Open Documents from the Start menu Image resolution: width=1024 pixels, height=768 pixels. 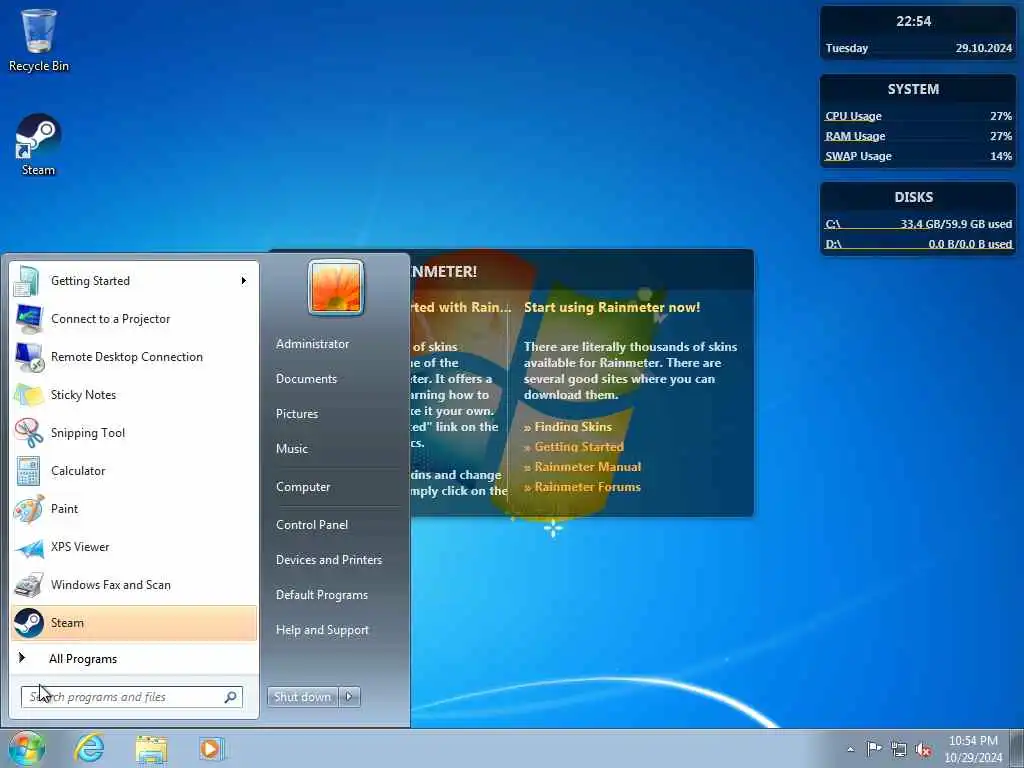point(306,379)
